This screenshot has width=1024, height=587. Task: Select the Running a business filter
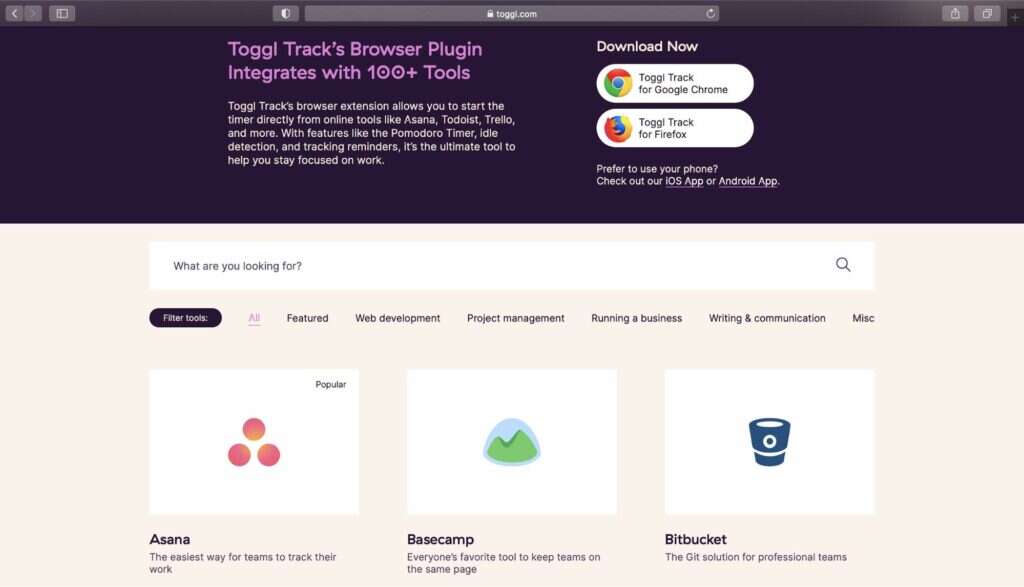[636, 317]
